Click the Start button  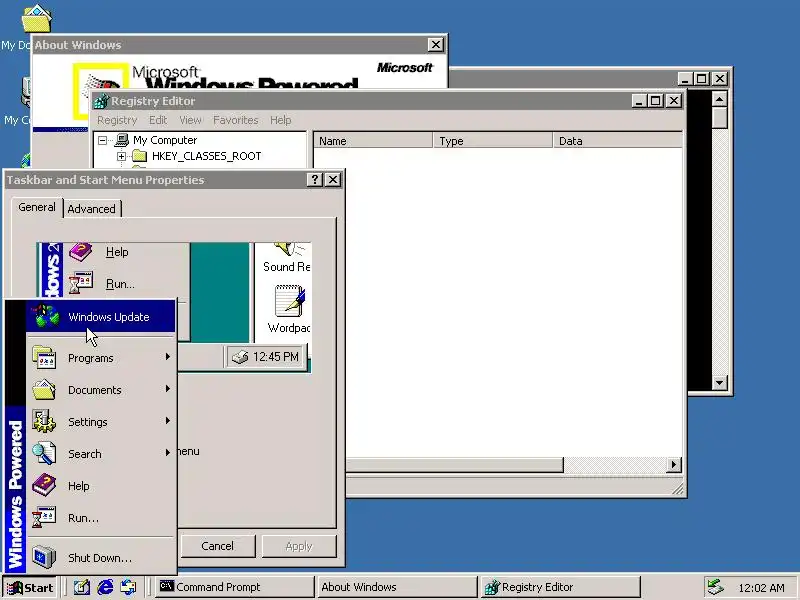pyautogui.click(x=30, y=588)
